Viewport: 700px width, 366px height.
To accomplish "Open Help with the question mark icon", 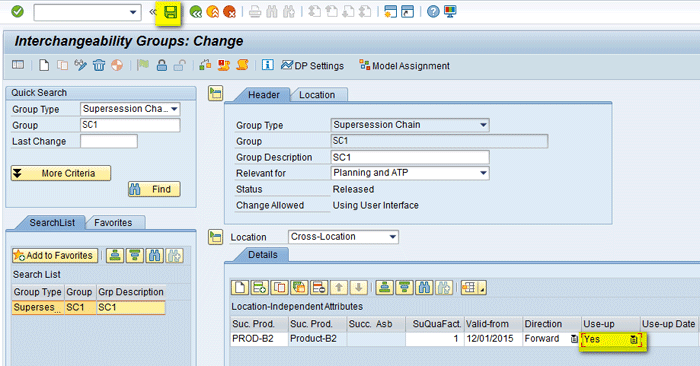I will [x=433, y=12].
